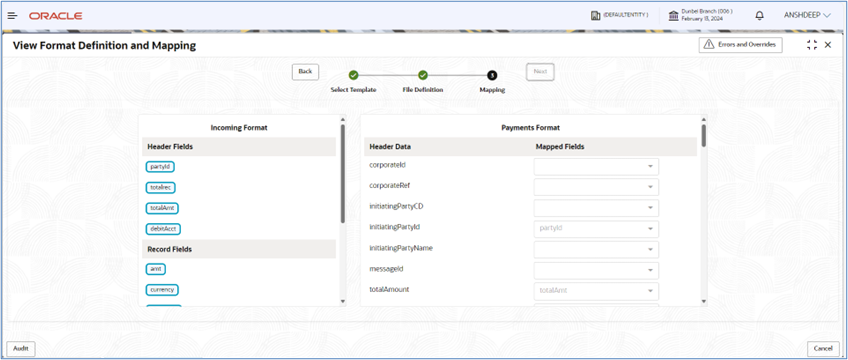848x360 pixels.
Task: Click the Oracle logo
Action: [56, 16]
